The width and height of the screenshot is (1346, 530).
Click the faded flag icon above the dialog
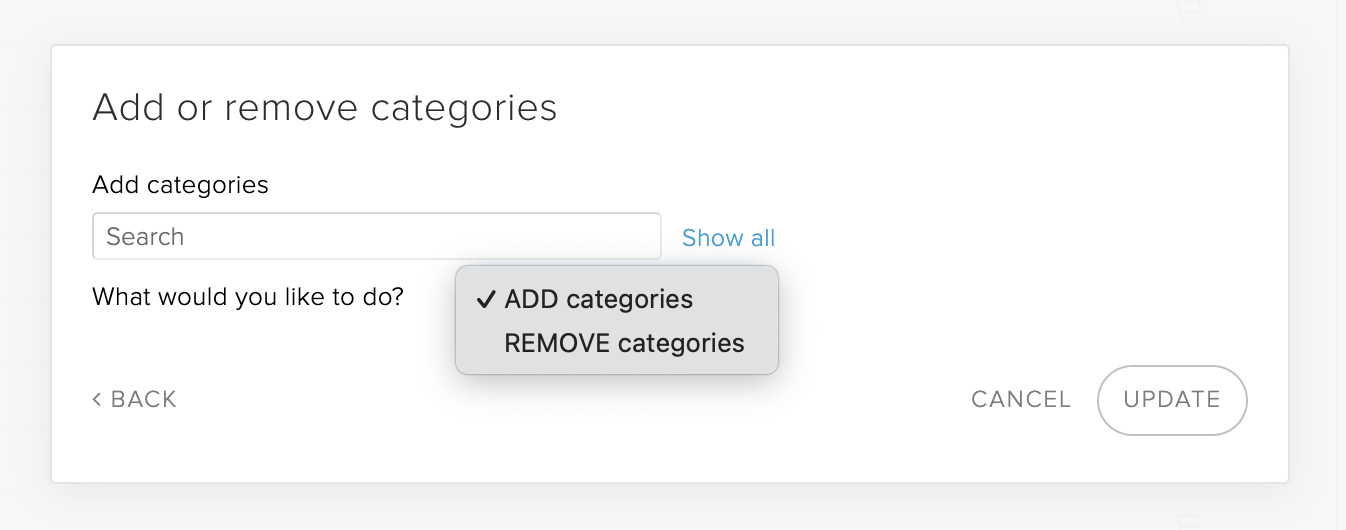click(1189, 9)
